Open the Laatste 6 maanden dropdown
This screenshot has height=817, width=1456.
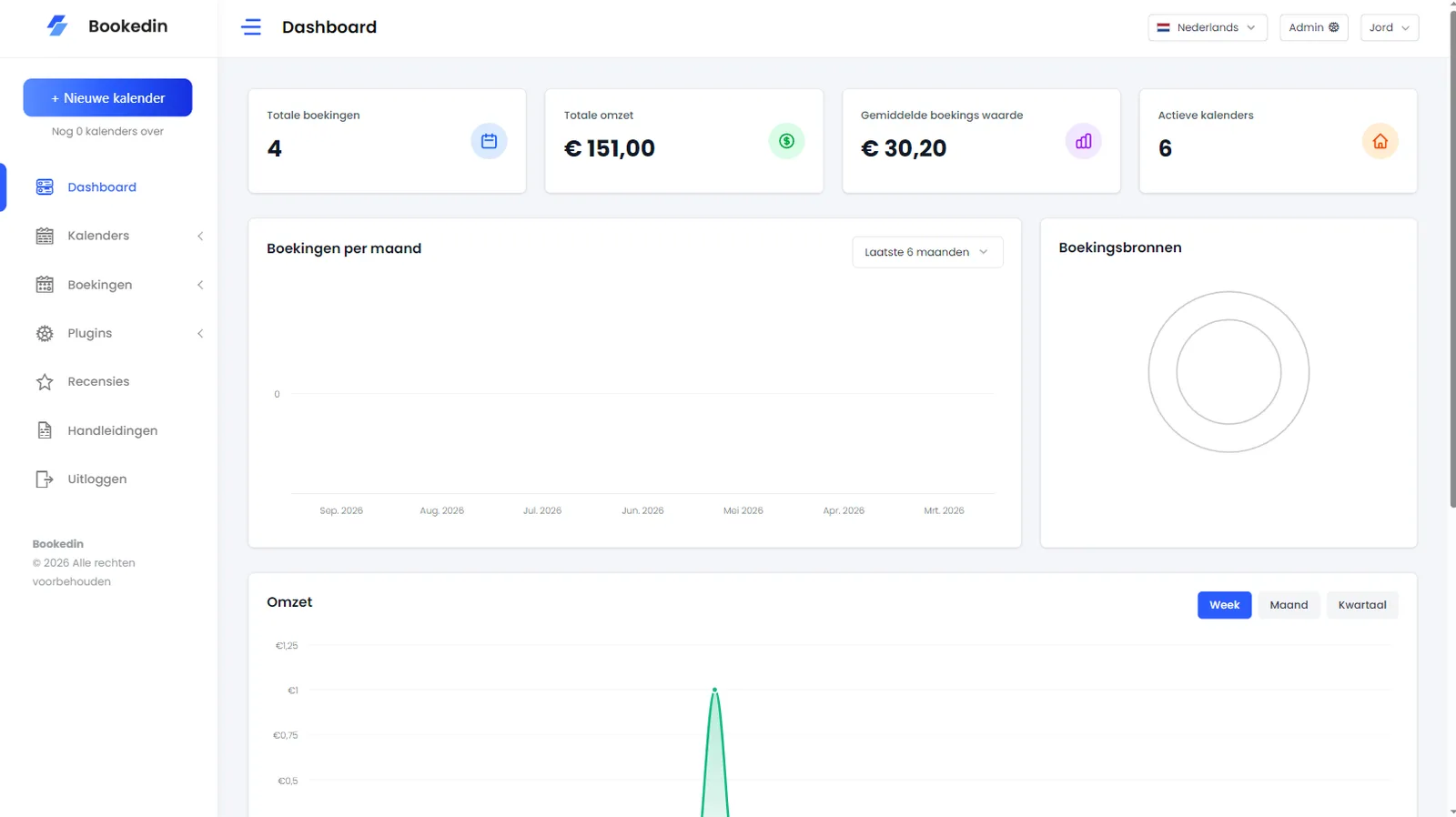[927, 252]
